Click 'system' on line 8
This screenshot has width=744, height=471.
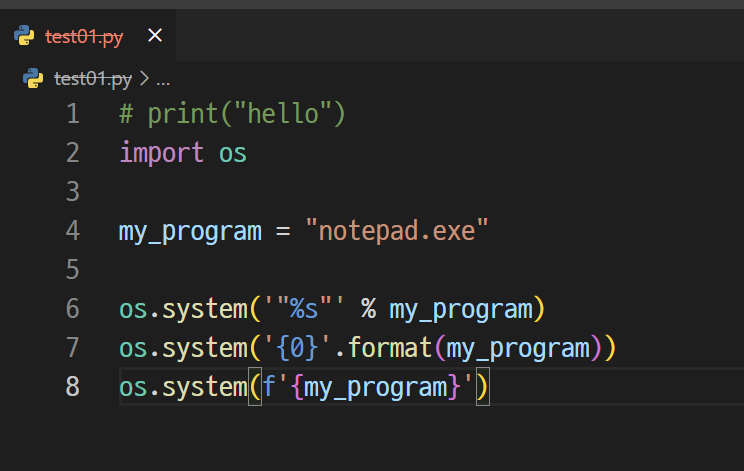click(x=205, y=387)
